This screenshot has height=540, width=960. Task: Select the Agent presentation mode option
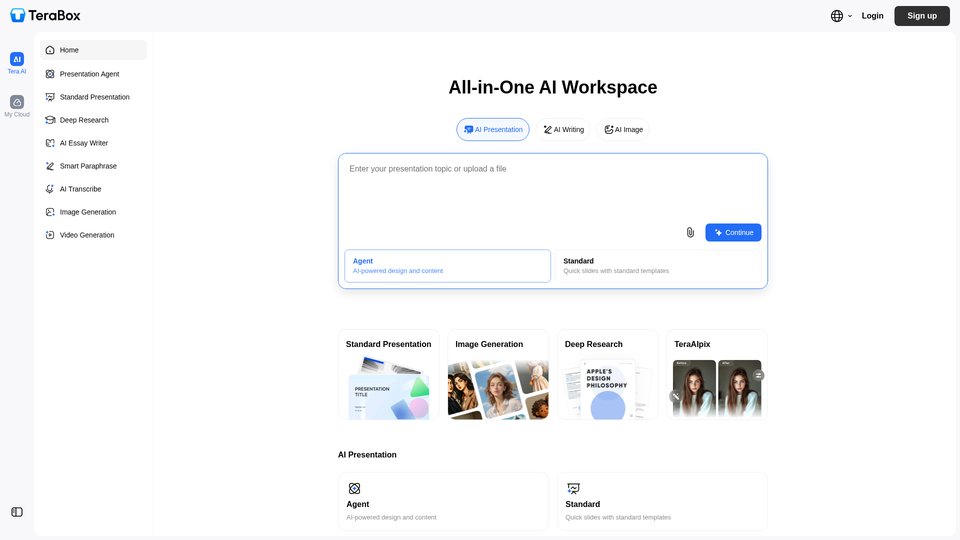click(x=447, y=266)
